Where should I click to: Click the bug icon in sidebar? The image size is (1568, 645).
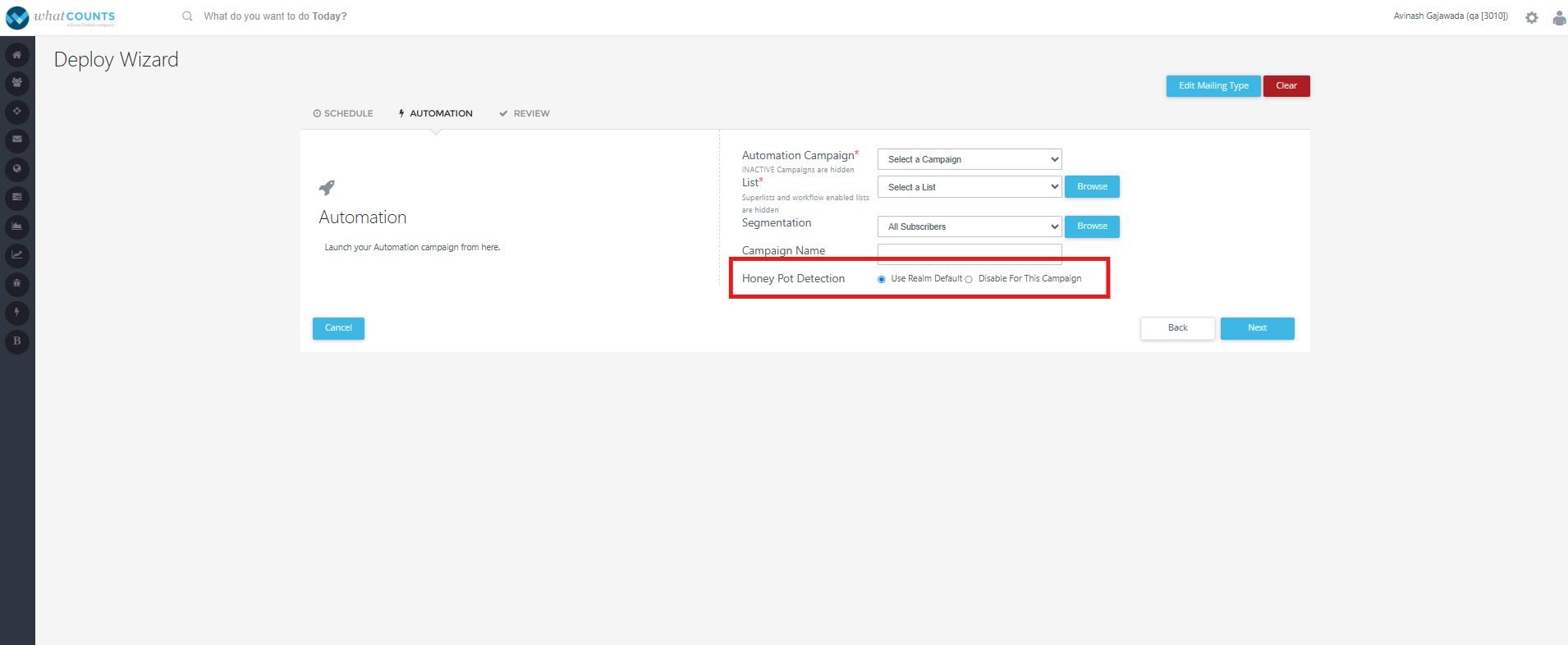pyautogui.click(x=17, y=284)
